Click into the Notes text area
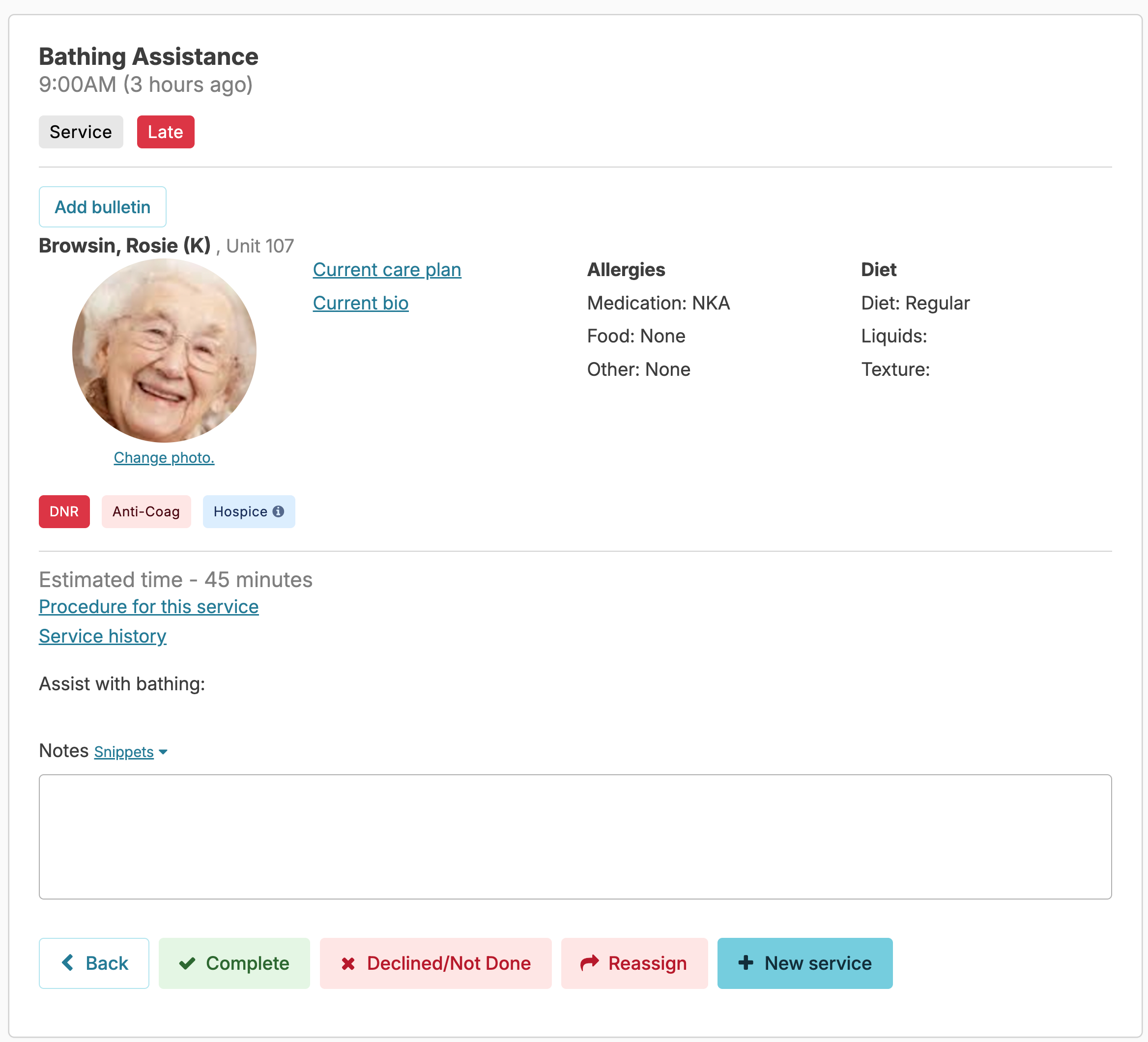 coord(574,837)
